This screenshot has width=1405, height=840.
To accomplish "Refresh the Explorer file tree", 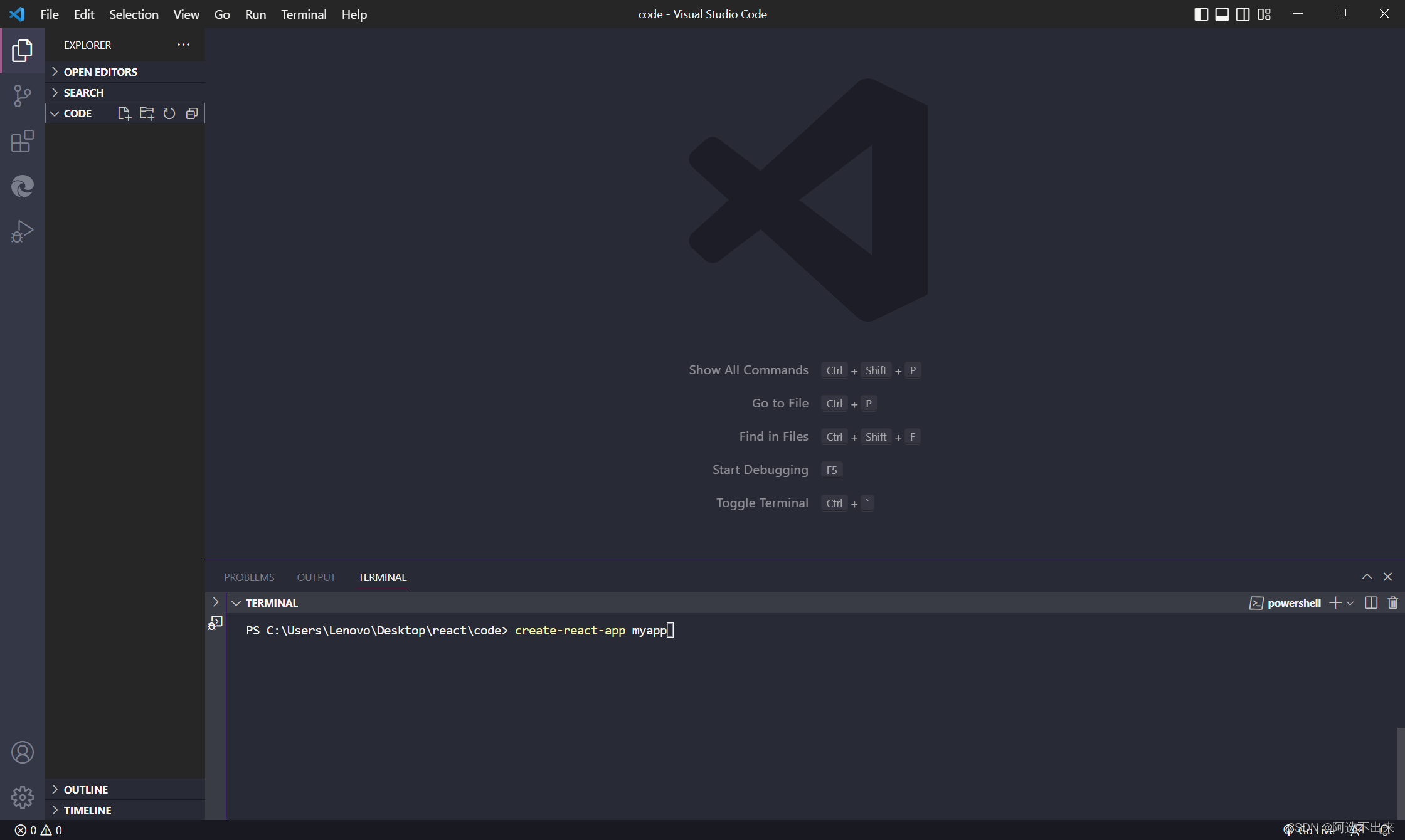I will [x=169, y=113].
